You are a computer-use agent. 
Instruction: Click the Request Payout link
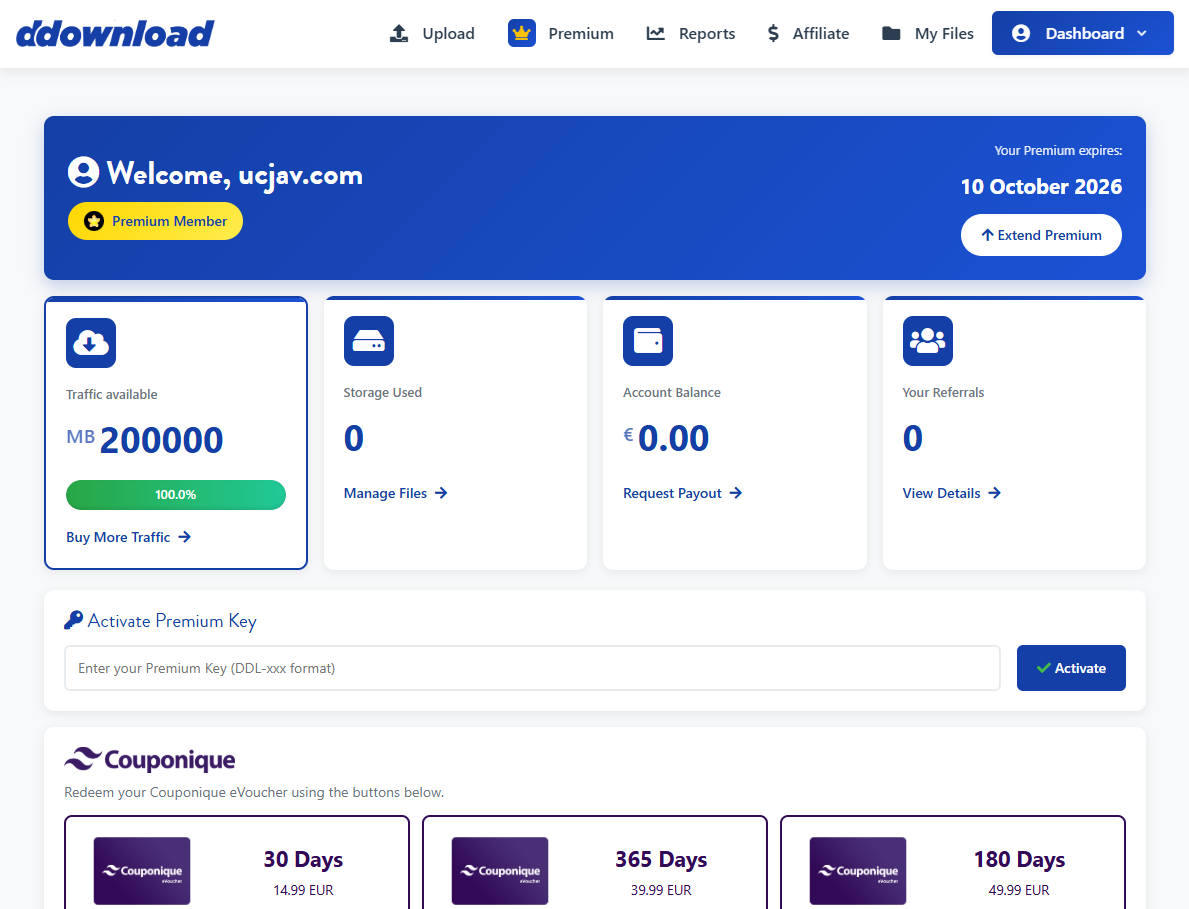(682, 493)
